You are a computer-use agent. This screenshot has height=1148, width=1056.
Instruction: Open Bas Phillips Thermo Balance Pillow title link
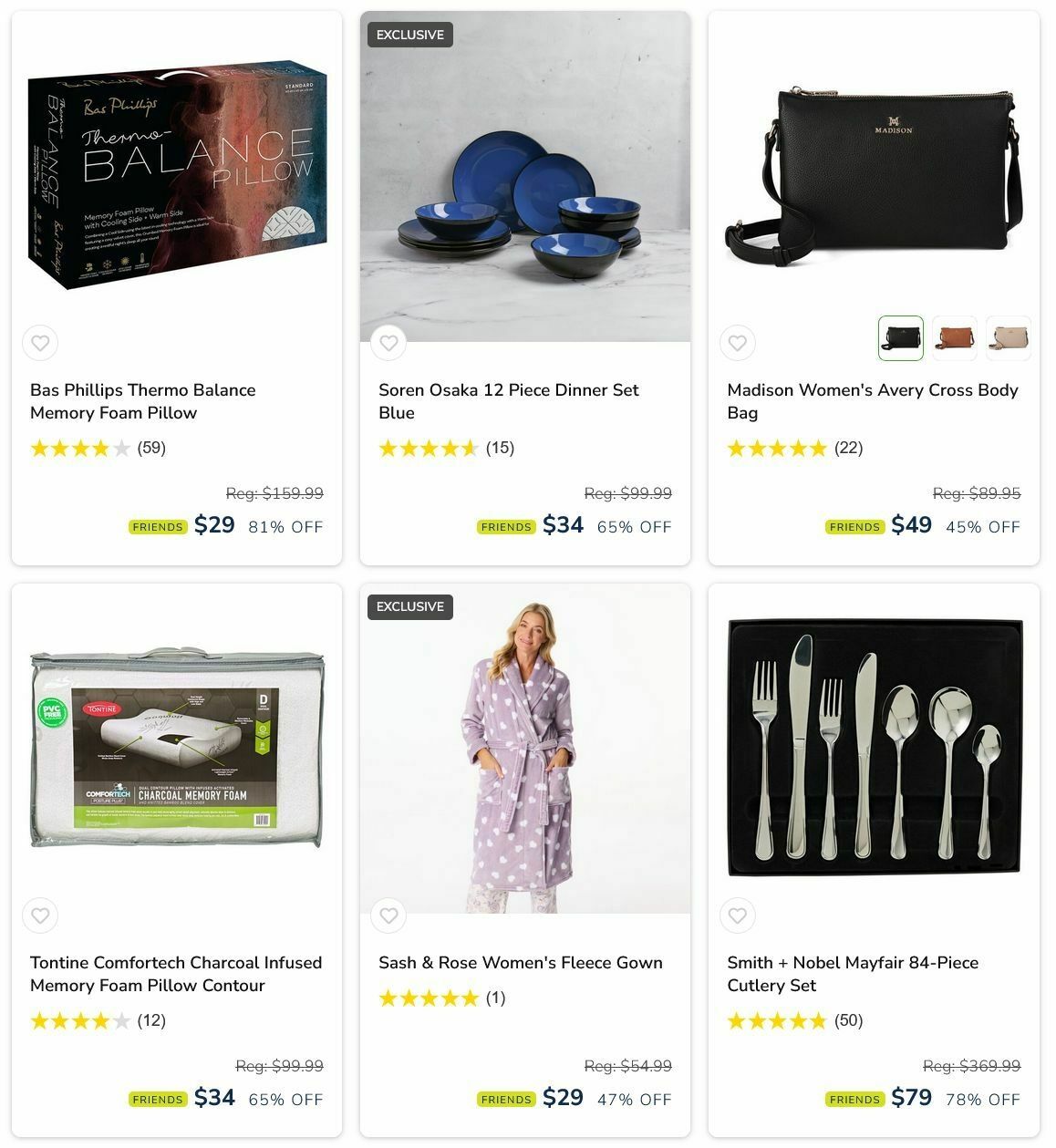pos(143,401)
